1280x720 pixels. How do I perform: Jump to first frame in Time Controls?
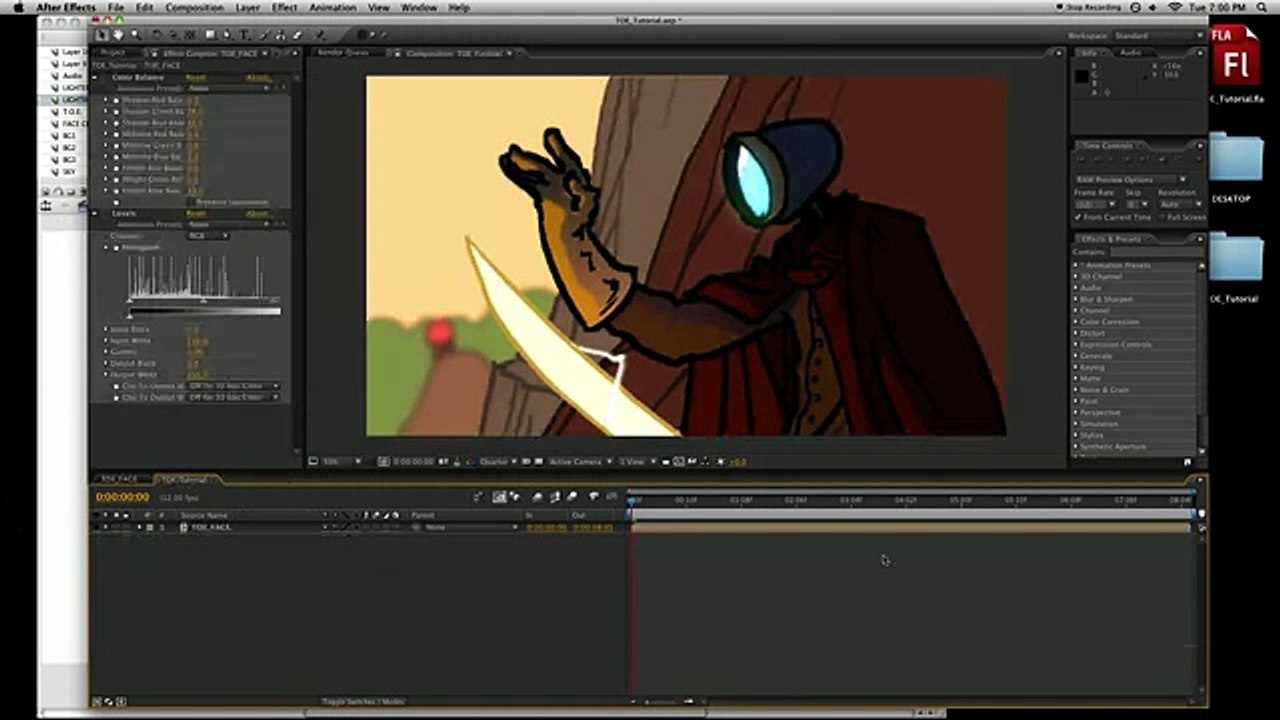click(1080, 158)
